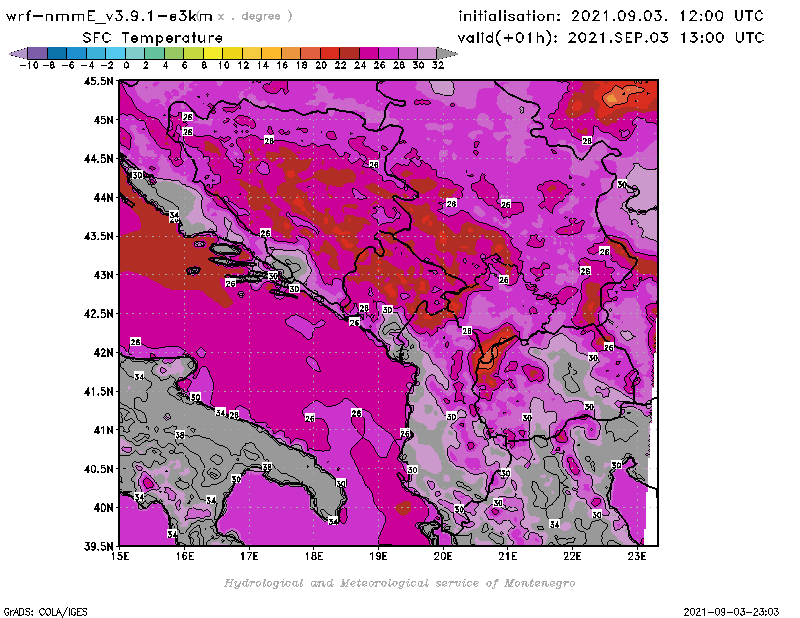Click the '41.5N' latitude axis label

point(98,391)
